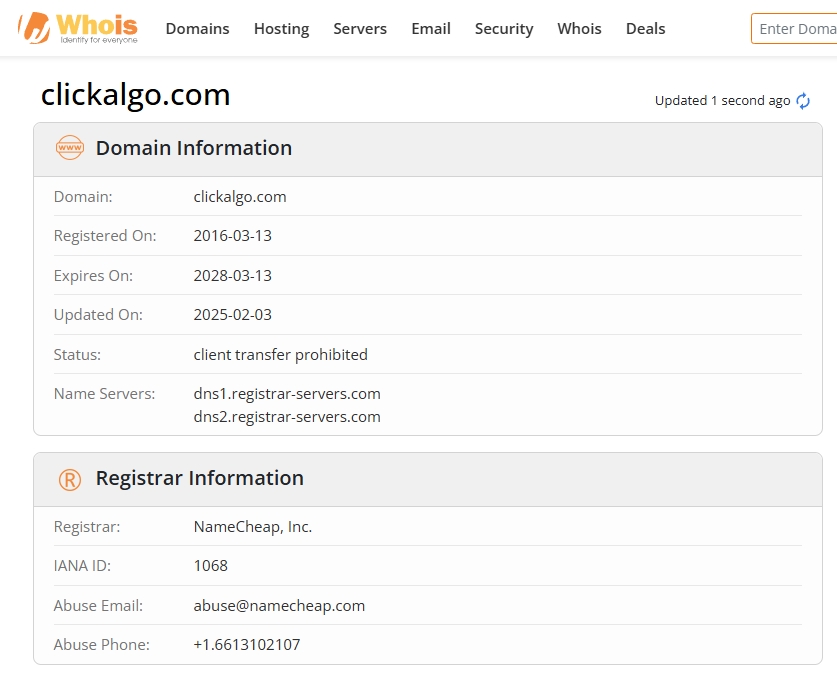
Task: Open the Email menu
Action: point(431,29)
